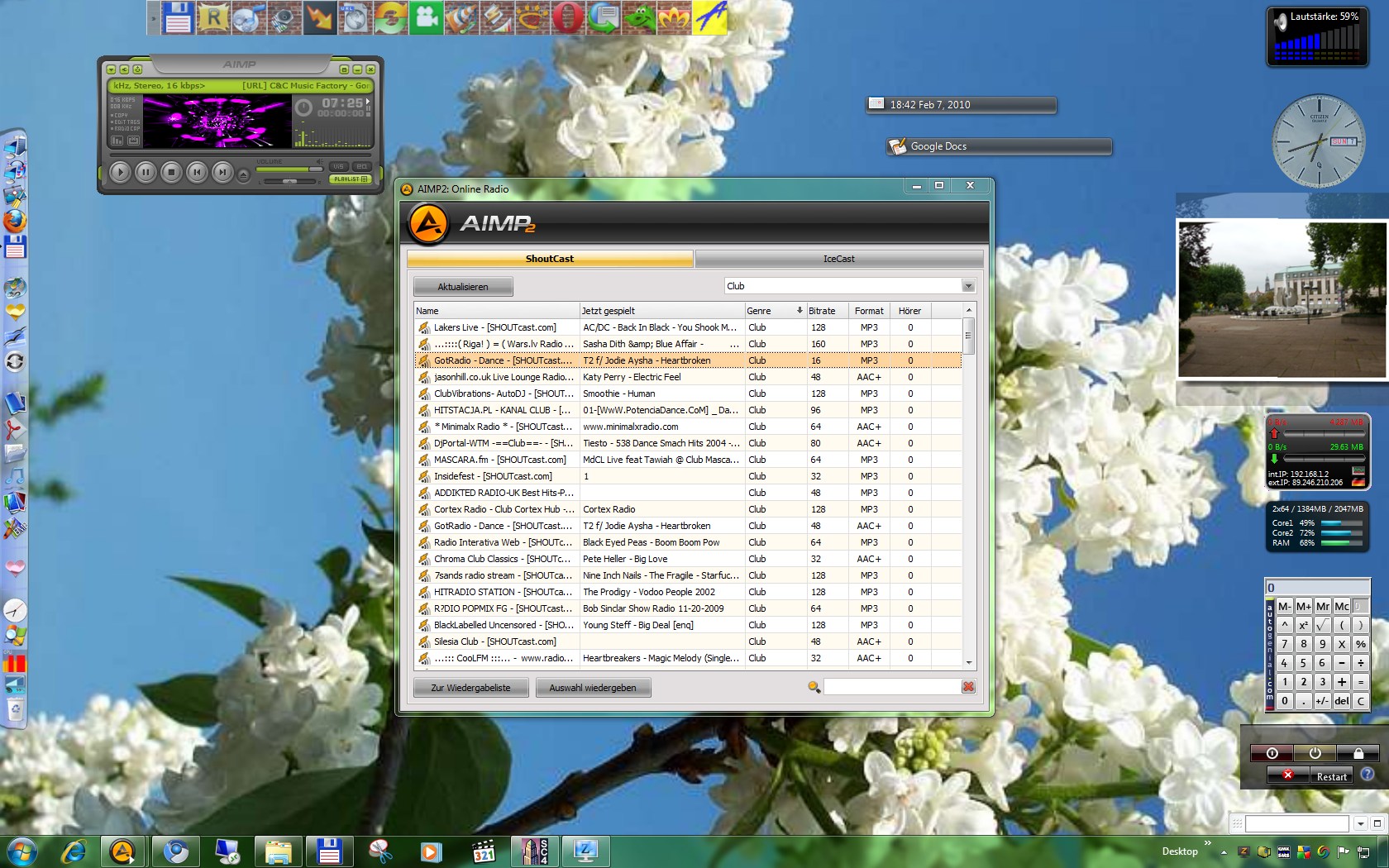Click the Auswahl wiedergeben button
The image size is (1389, 868).
click(x=593, y=688)
